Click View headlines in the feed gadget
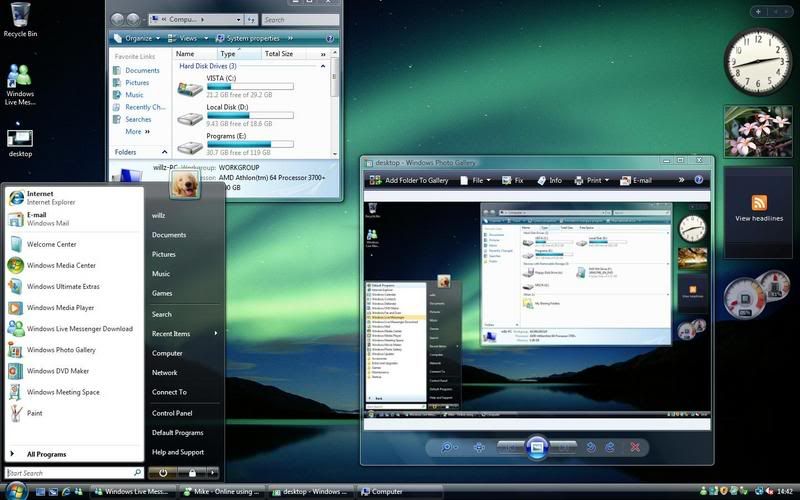The height and width of the screenshot is (500, 800). [759, 218]
